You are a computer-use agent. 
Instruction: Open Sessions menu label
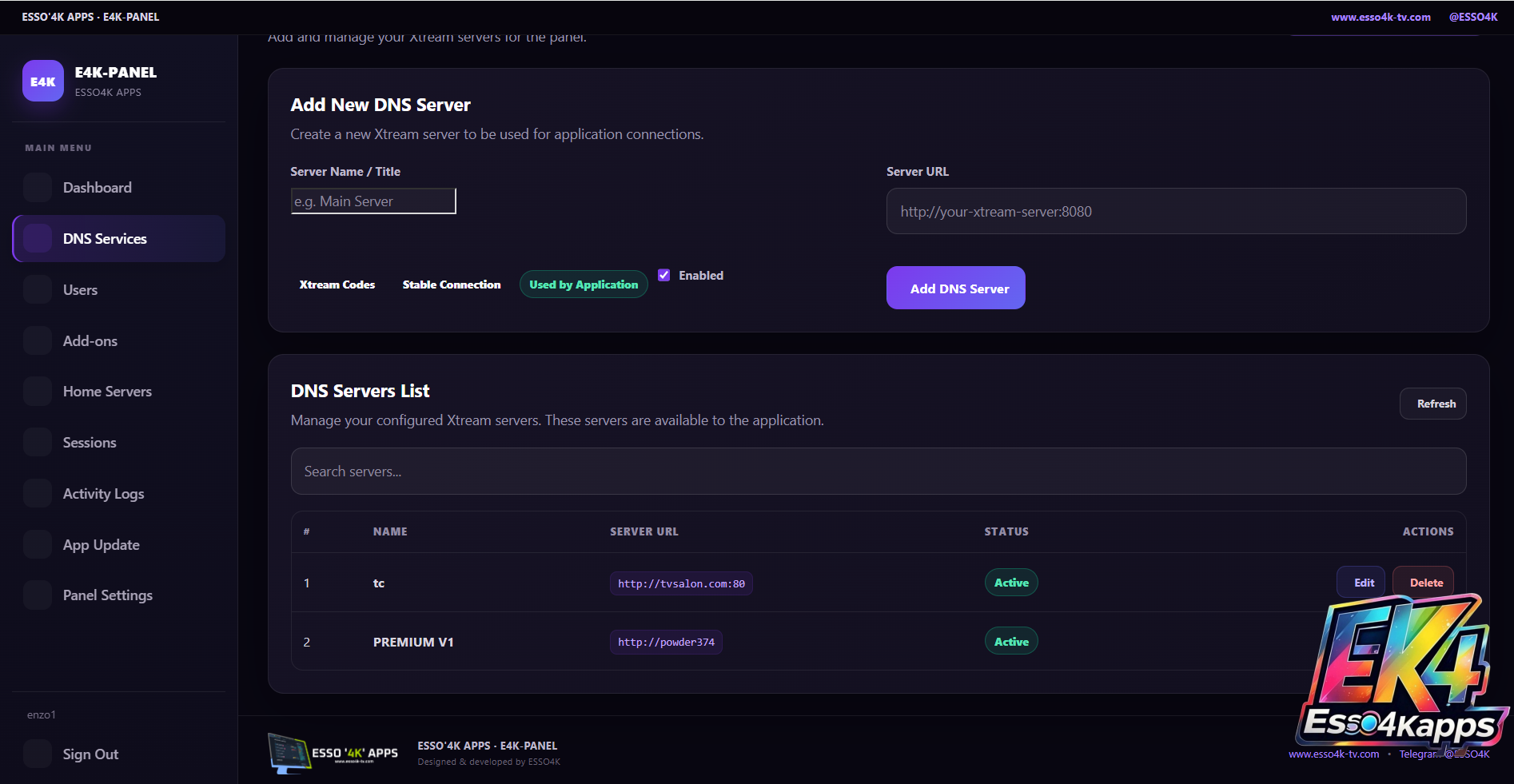click(90, 443)
